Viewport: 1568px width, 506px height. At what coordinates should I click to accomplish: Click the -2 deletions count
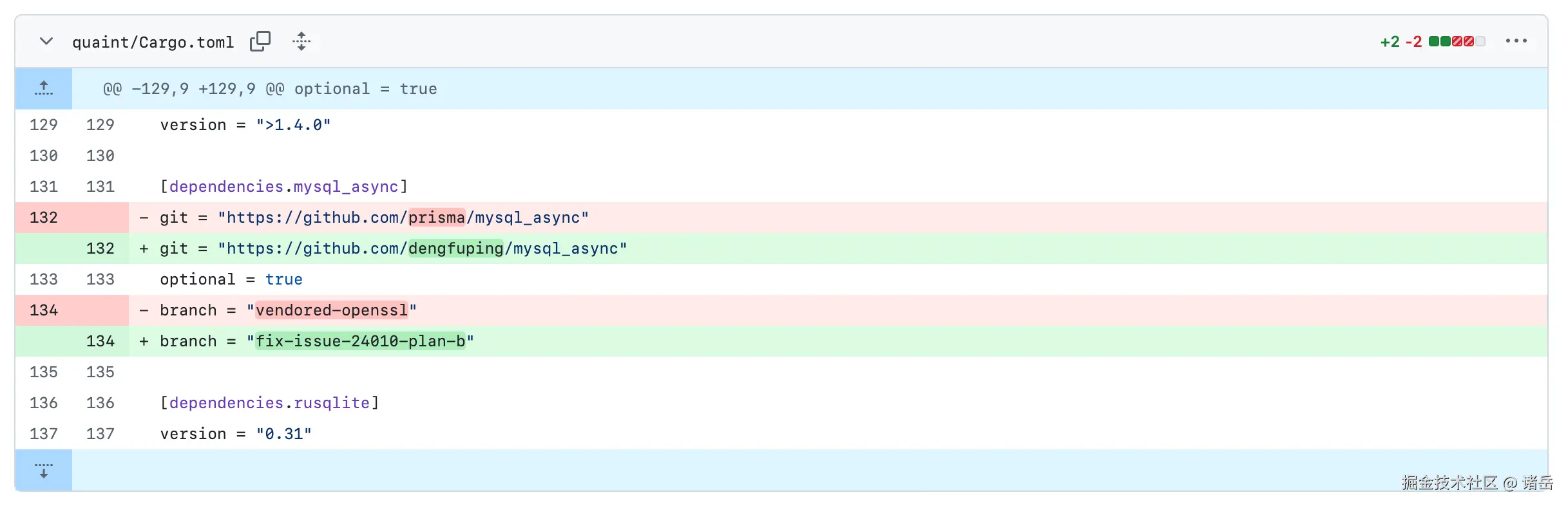1413,42
